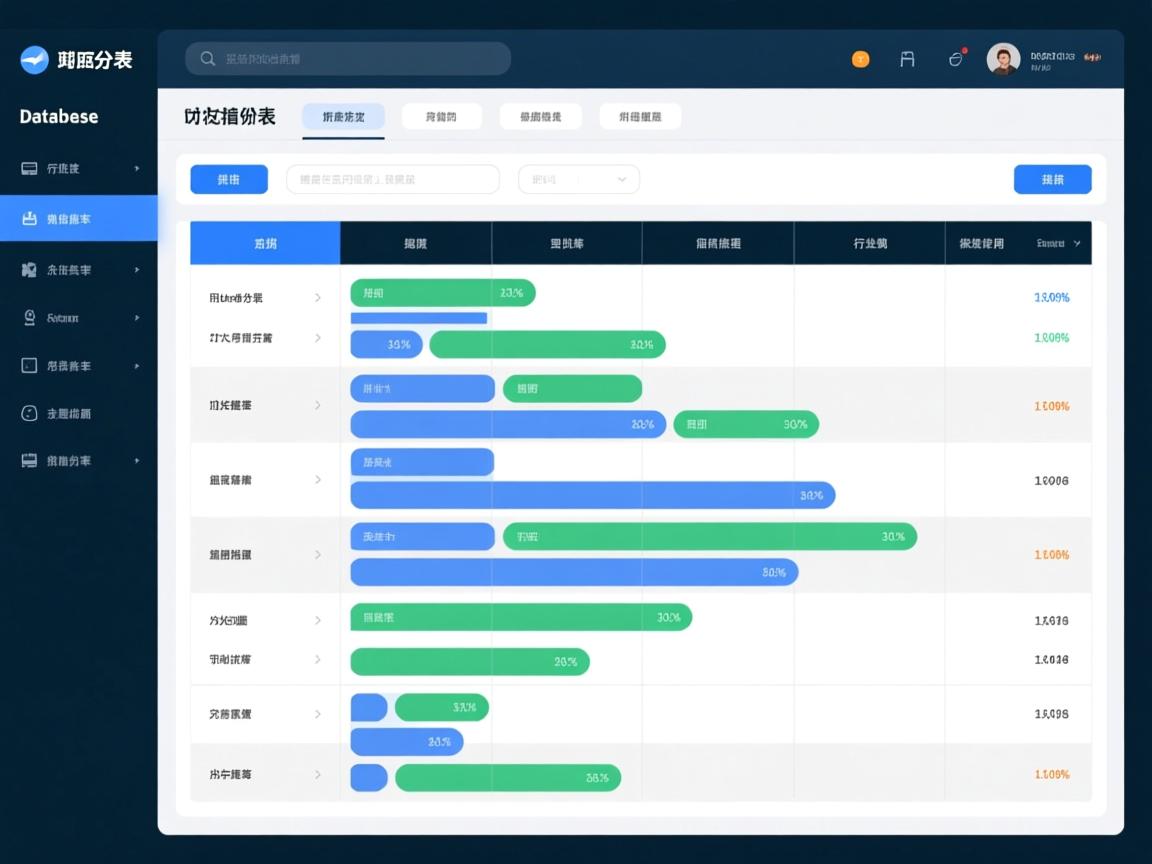Switch to the second tab beside page title
Viewport: 1152px width, 864px height.
coord(441,117)
